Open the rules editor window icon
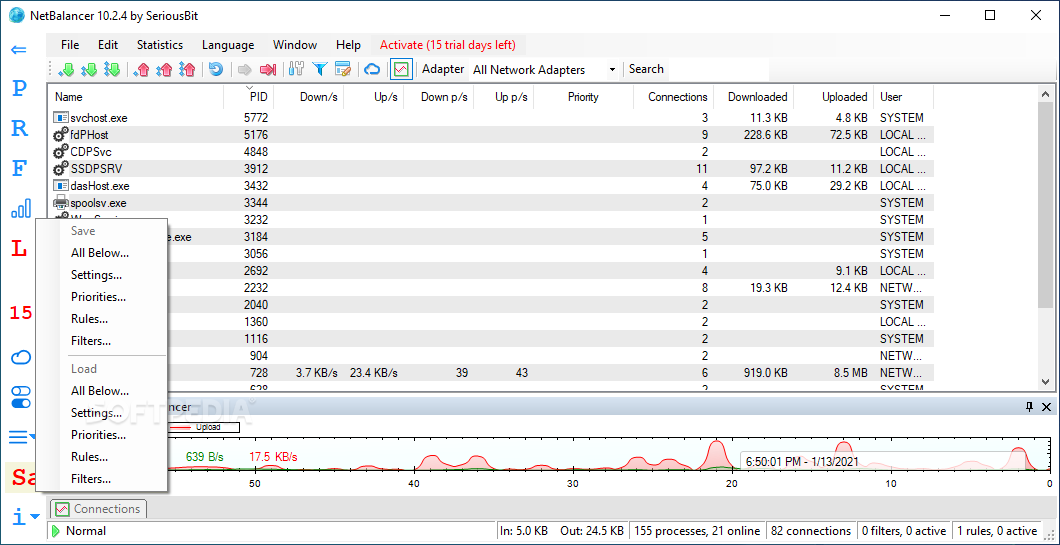The width and height of the screenshot is (1060, 545). pos(343,69)
